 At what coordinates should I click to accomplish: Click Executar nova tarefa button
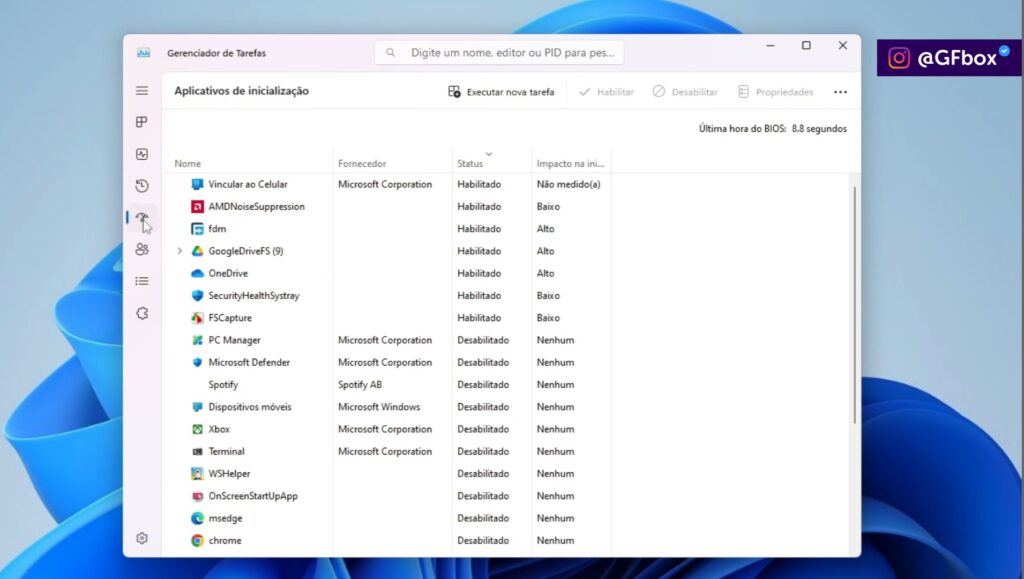coord(501,92)
